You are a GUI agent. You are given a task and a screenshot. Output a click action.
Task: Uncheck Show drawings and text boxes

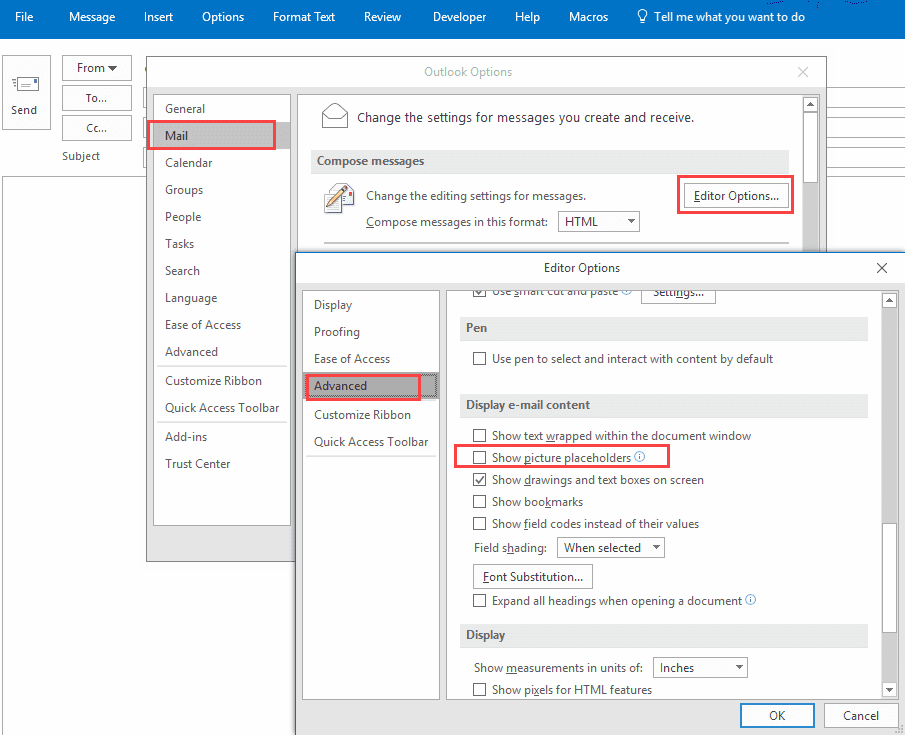[x=480, y=480]
